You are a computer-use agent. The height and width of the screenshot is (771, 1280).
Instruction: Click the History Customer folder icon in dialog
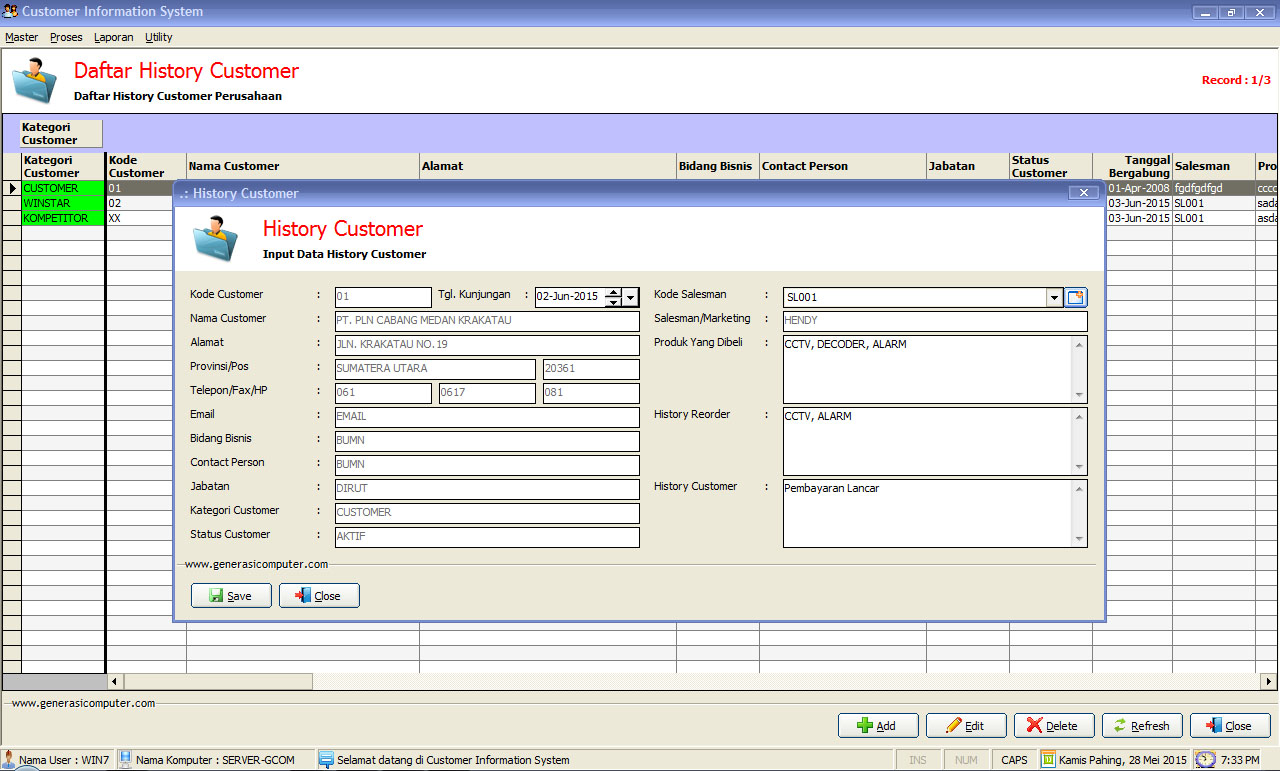click(x=215, y=239)
